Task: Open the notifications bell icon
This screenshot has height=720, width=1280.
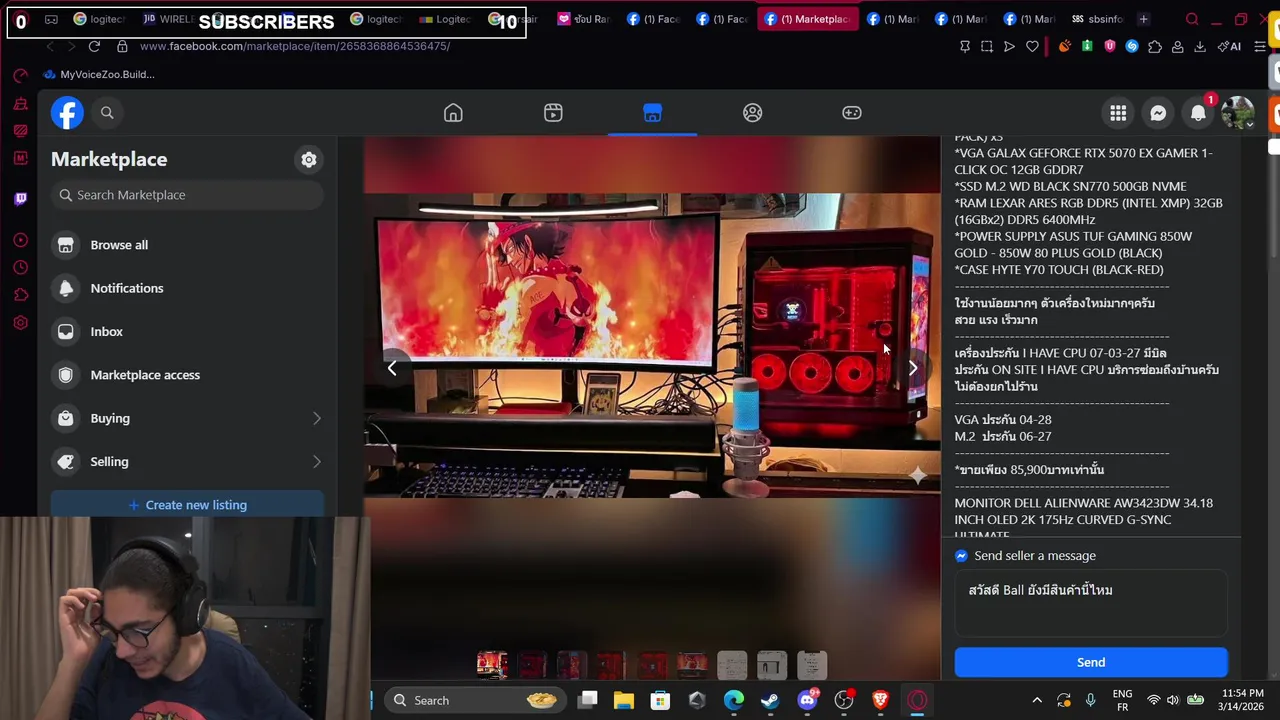Action: (1198, 113)
